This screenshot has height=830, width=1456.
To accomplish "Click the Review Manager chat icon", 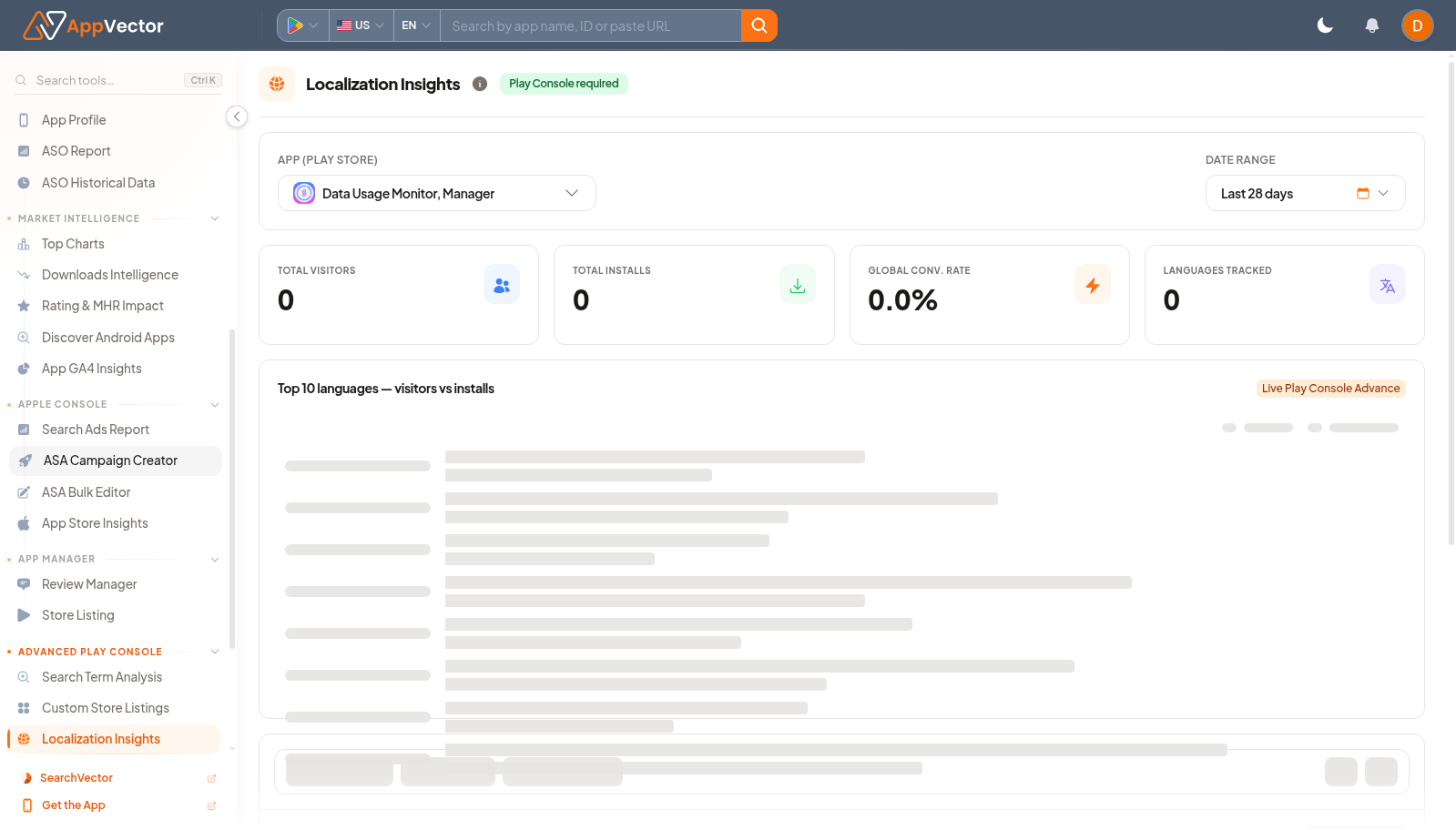I will coord(24,584).
